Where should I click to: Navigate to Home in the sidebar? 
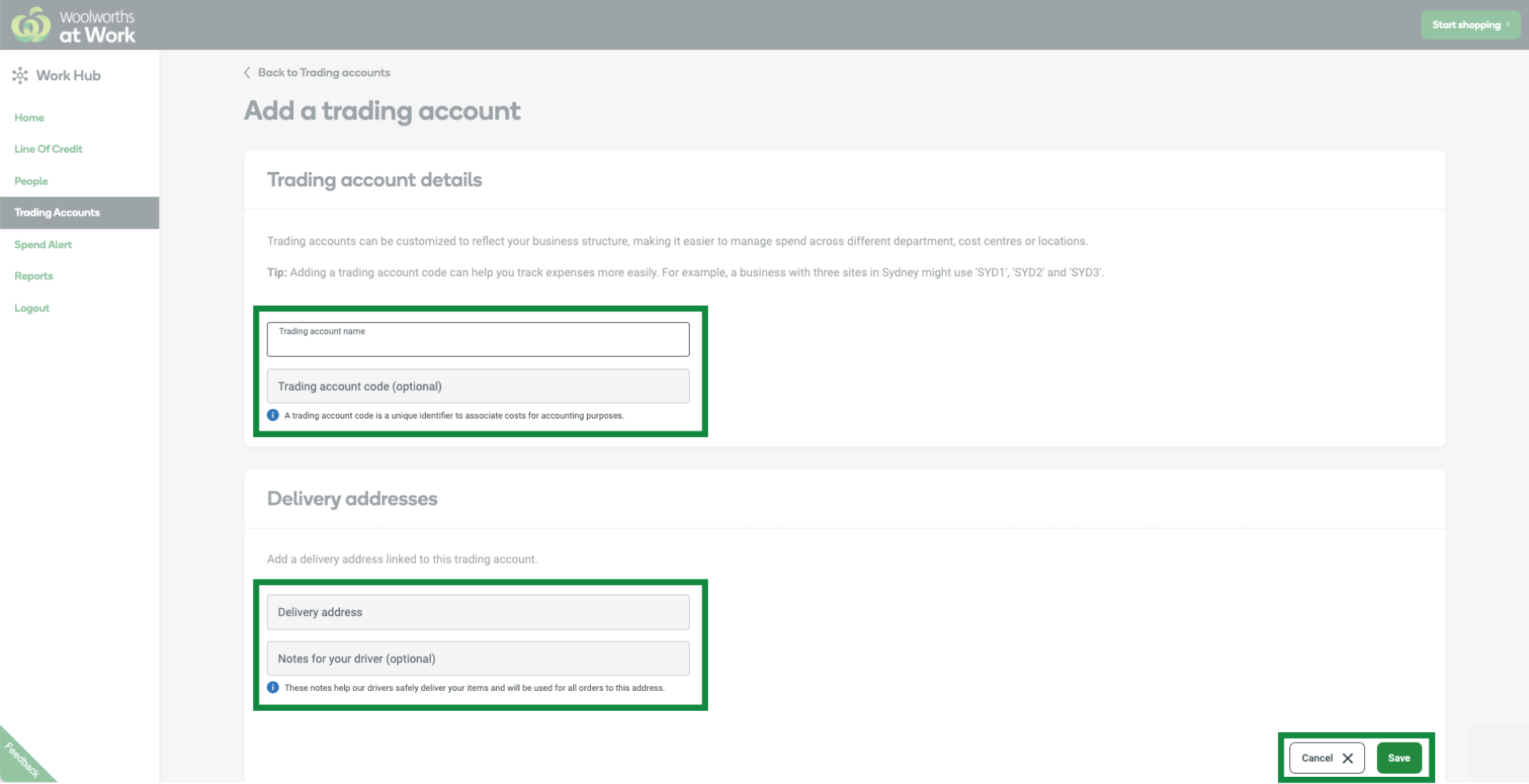coord(29,117)
